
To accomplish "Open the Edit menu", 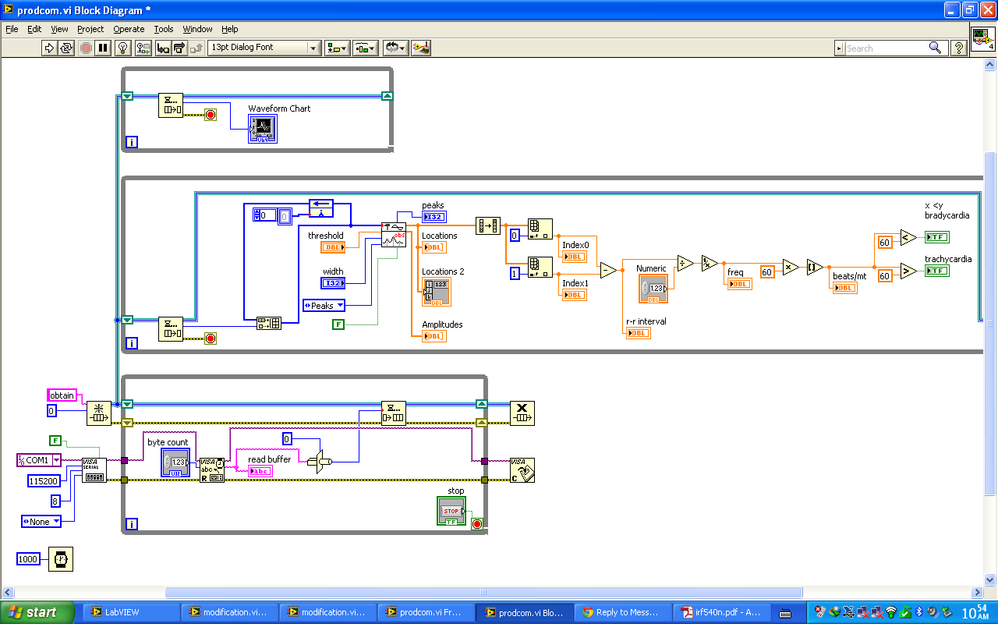I will (34, 29).
